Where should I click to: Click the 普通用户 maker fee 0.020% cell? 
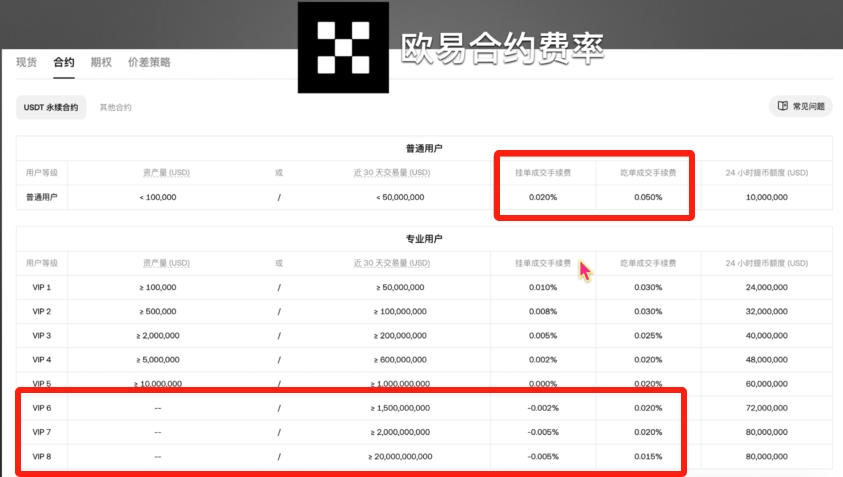(x=543, y=197)
